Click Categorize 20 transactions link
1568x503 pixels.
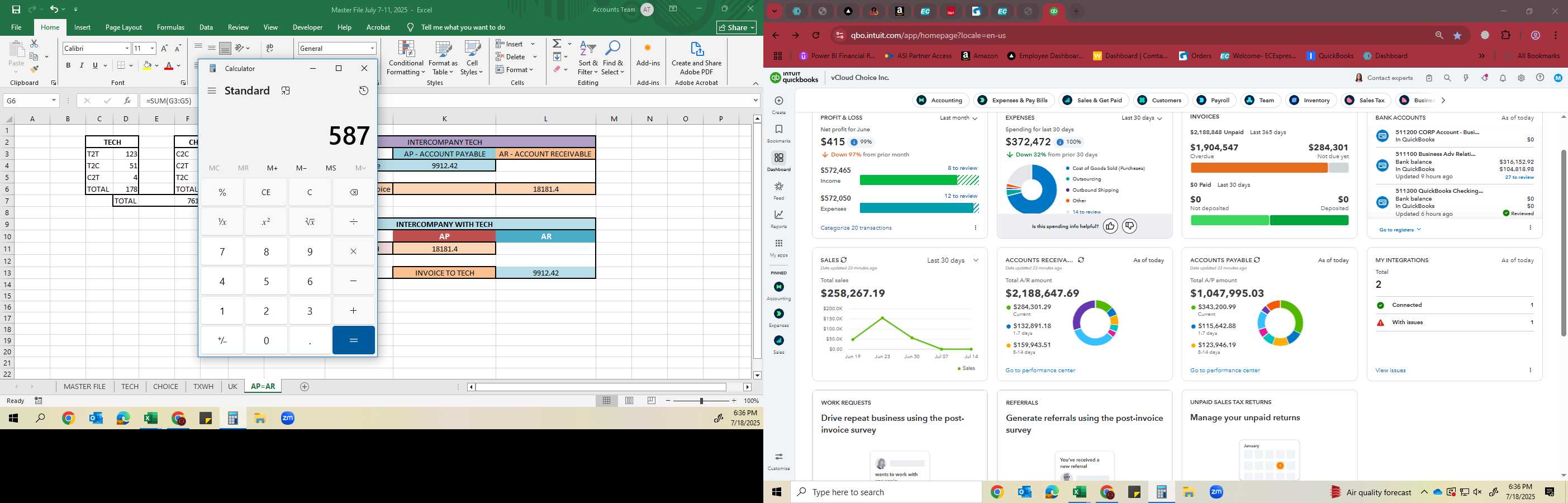coord(856,228)
